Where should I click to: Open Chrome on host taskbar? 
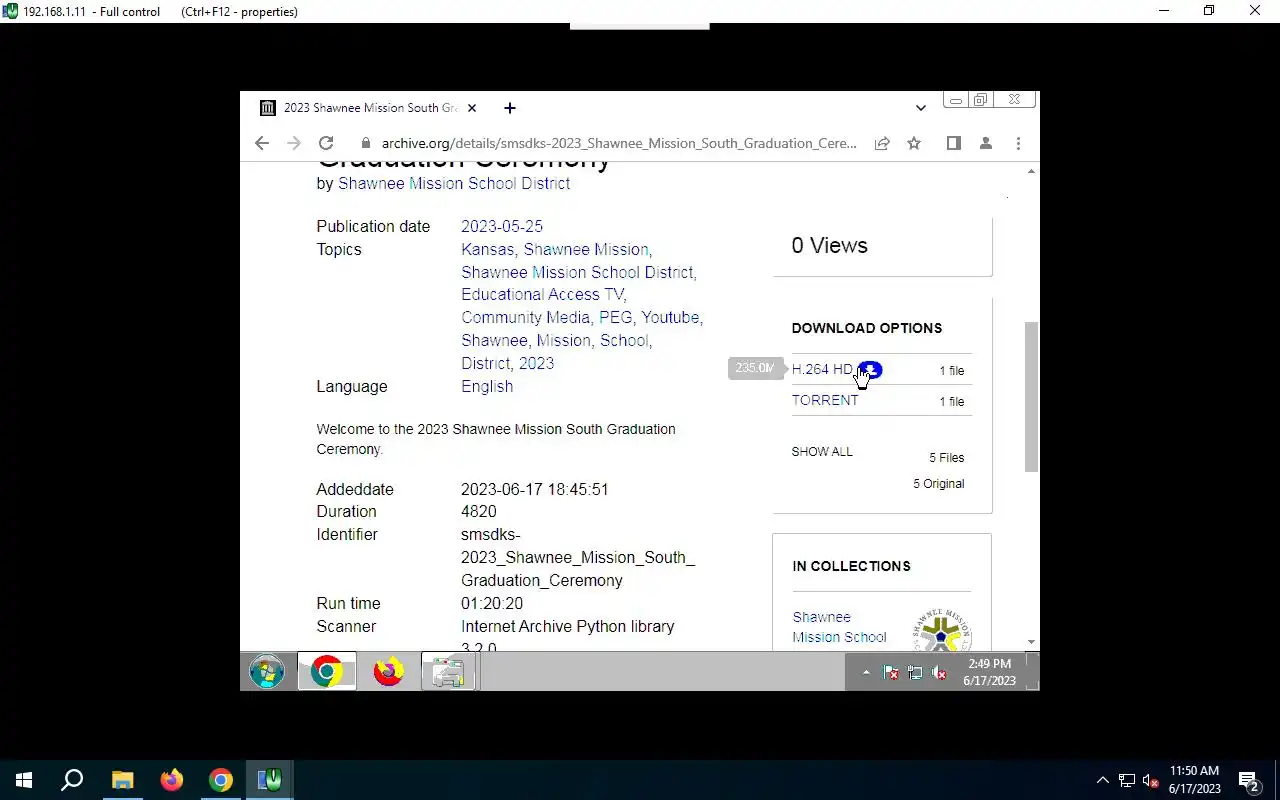[221, 780]
